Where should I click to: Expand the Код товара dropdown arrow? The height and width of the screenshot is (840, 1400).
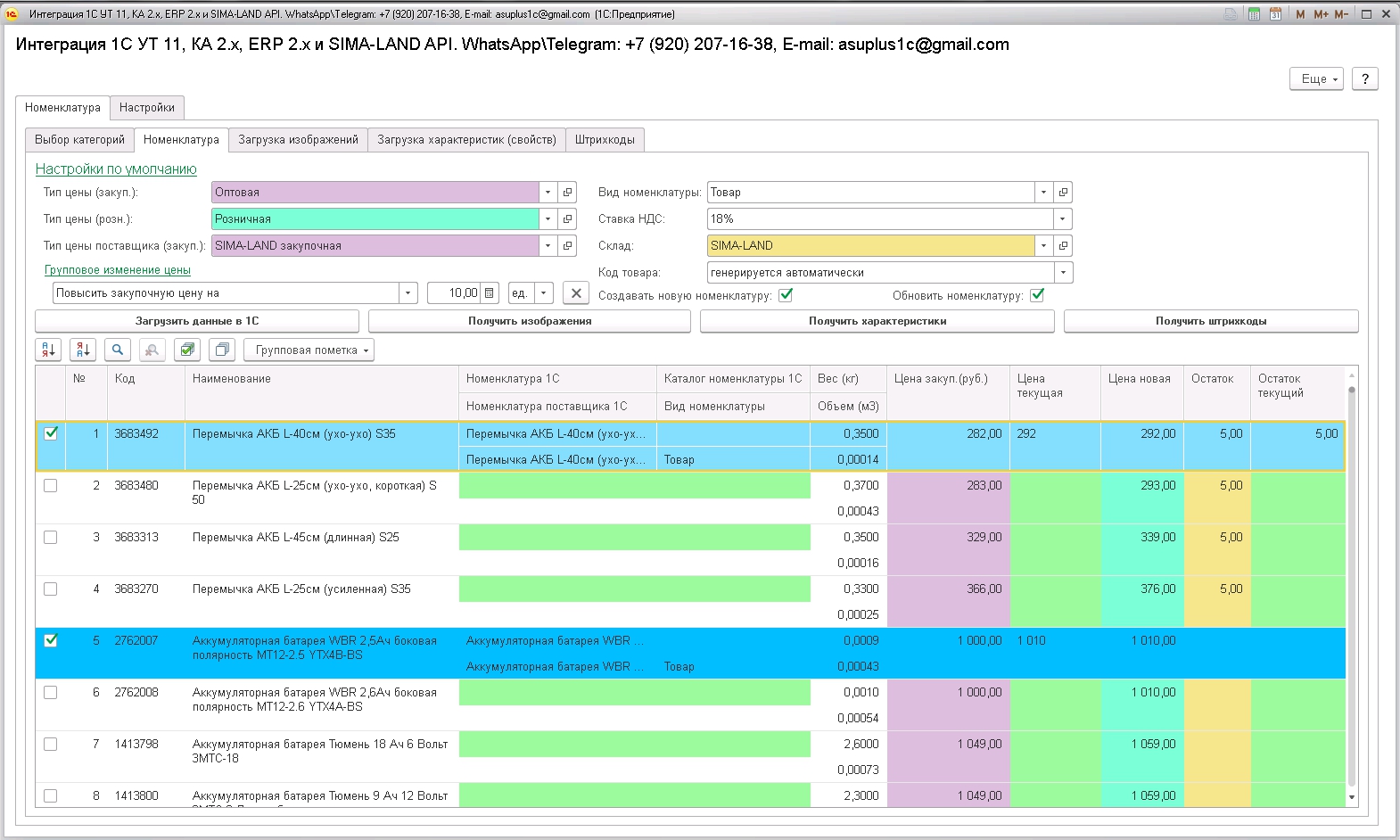click(1063, 273)
